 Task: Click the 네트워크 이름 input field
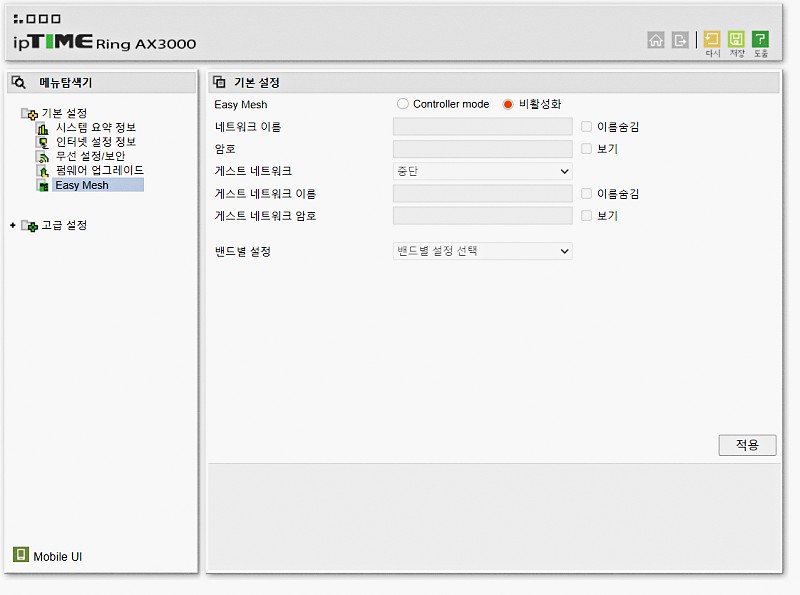pos(482,127)
